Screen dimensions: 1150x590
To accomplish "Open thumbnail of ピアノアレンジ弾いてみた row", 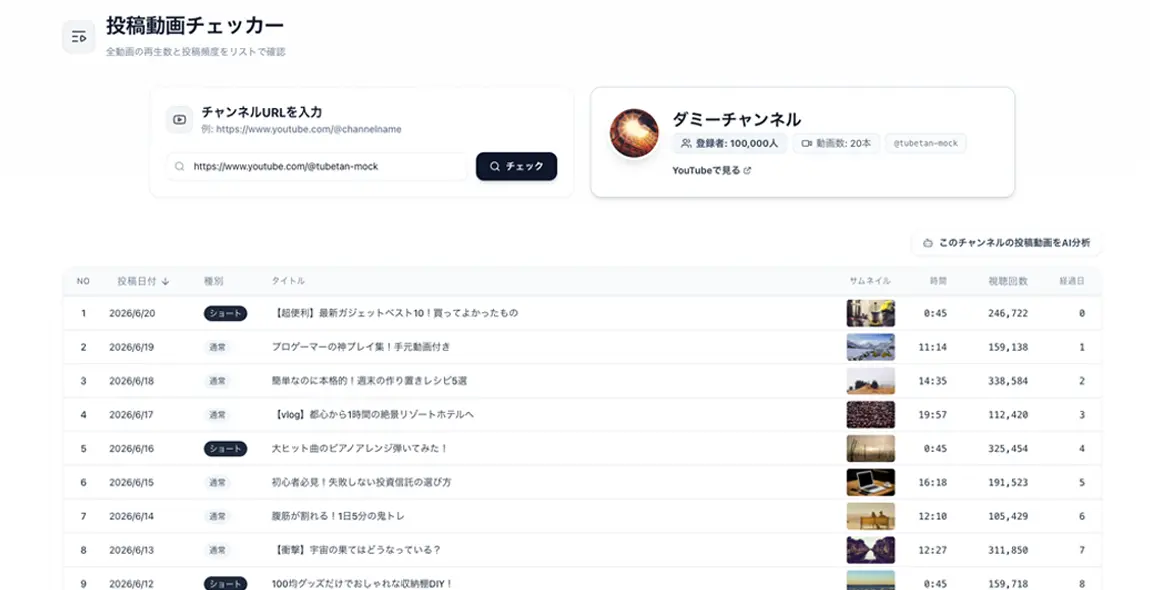I will tap(871, 448).
